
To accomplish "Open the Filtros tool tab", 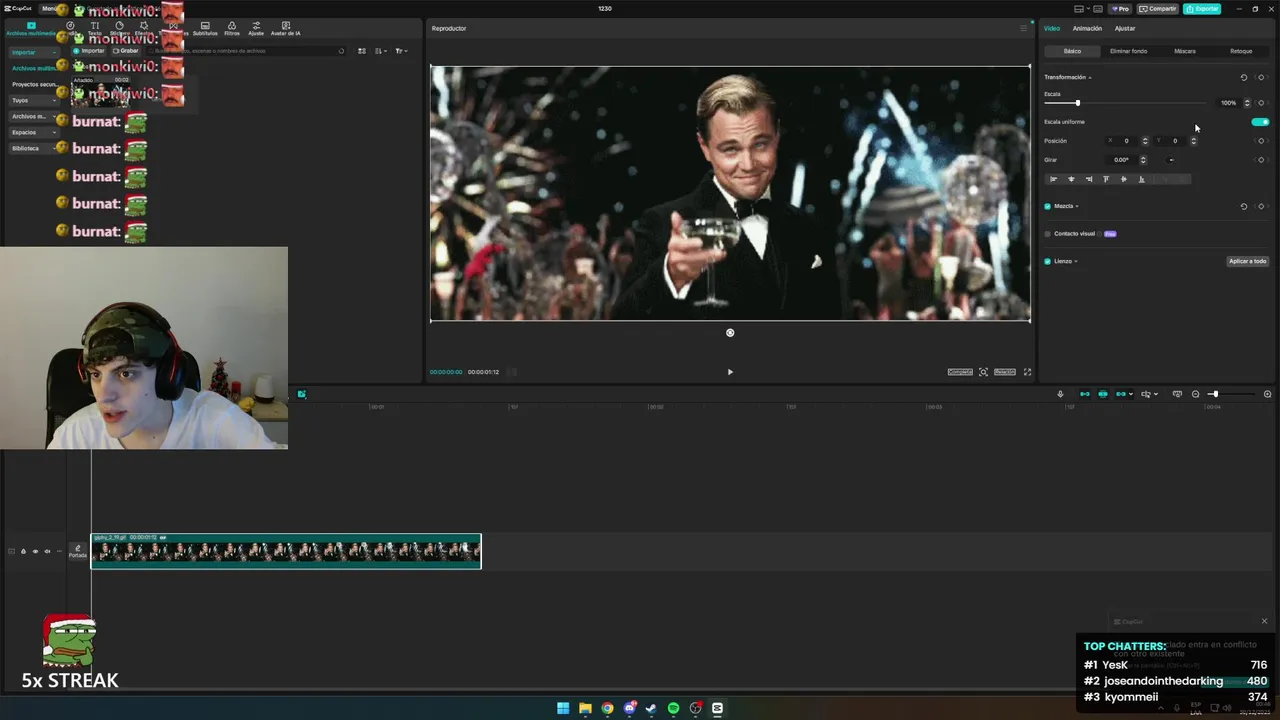I will (x=232, y=29).
